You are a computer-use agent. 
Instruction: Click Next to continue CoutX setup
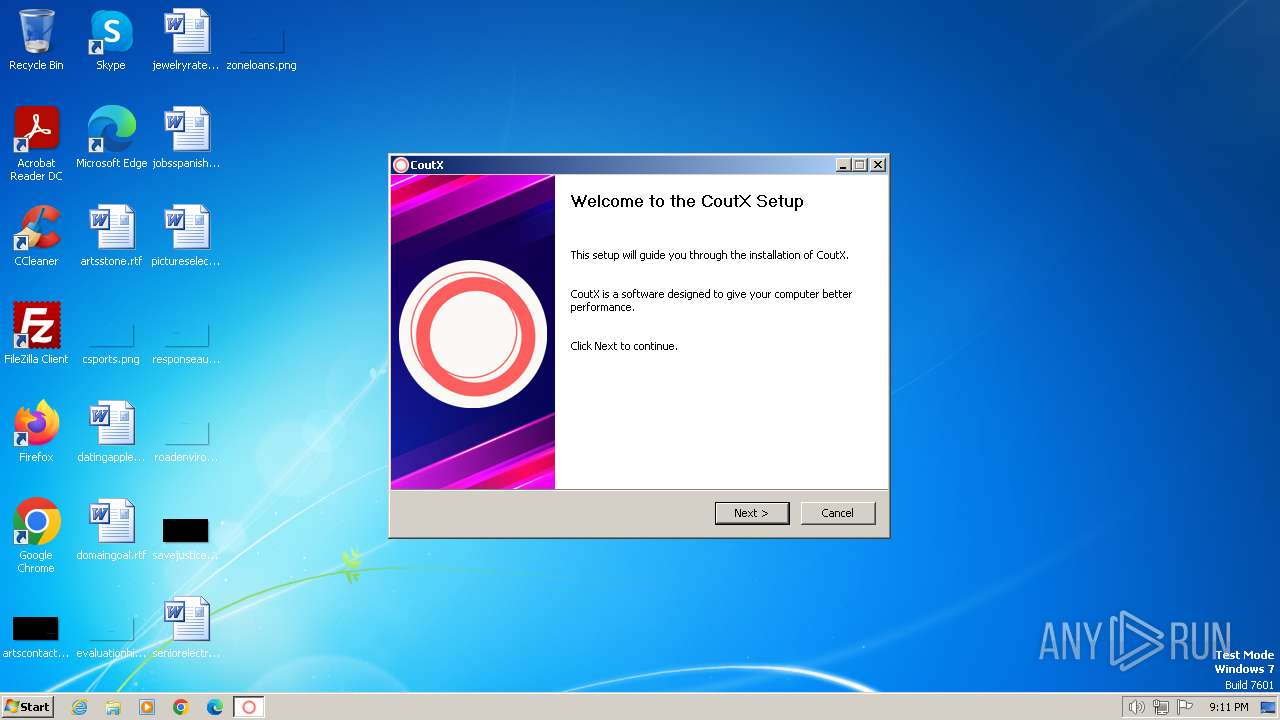tap(752, 513)
